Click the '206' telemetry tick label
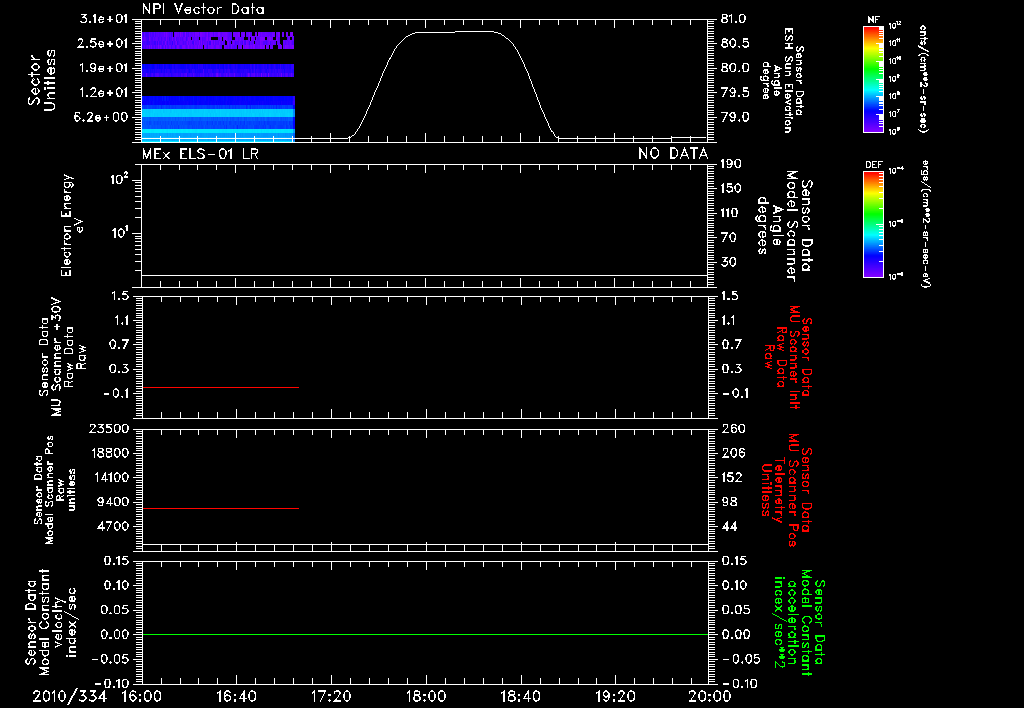 click(x=733, y=453)
